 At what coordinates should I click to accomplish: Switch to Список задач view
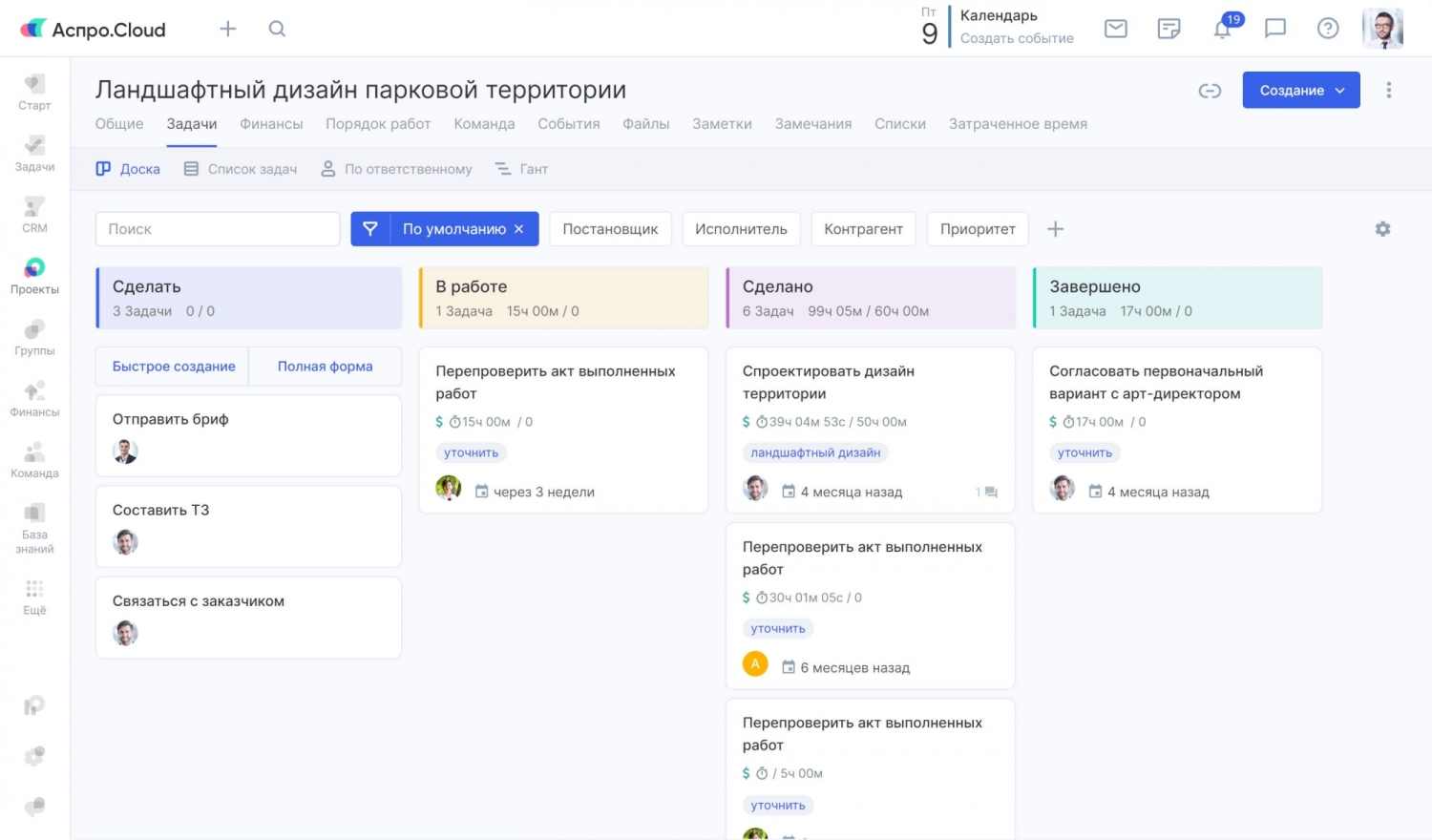point(241,169)
